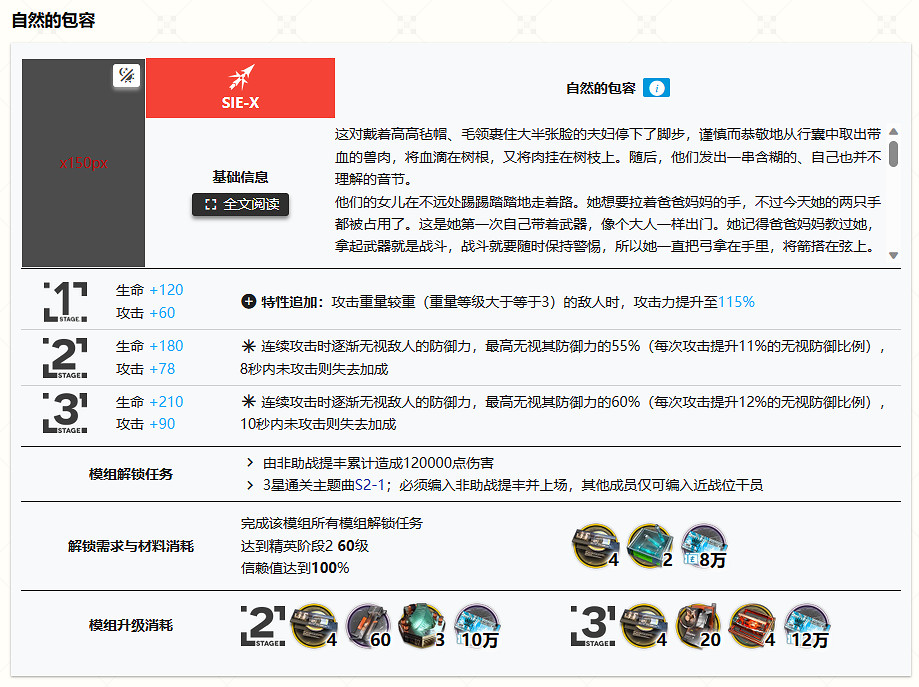The image size is (919, 687).
Task: Click the red crate material icon in Stage 3 costs
Action: click(749, 626)
